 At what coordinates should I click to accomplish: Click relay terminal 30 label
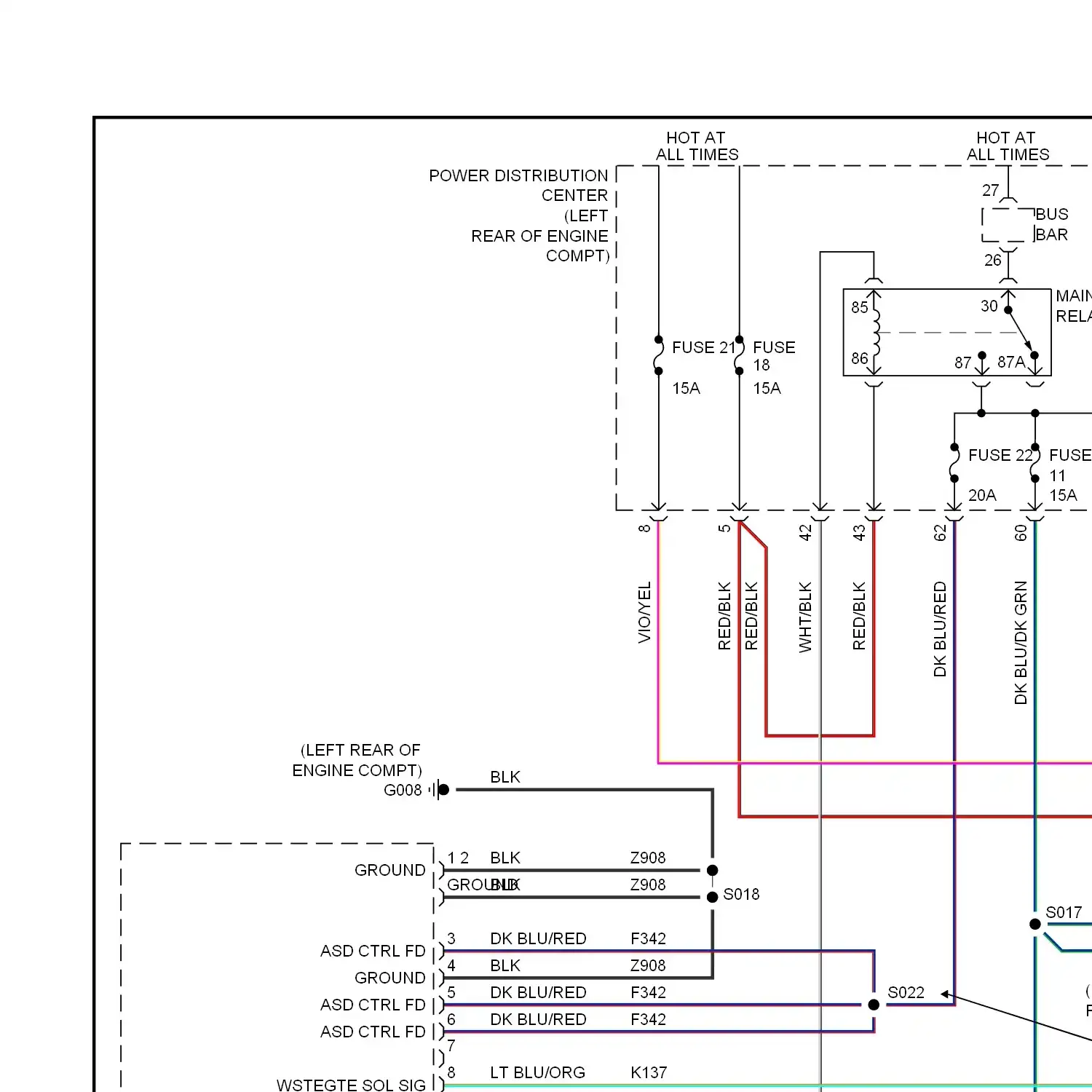tap(989, 306)
